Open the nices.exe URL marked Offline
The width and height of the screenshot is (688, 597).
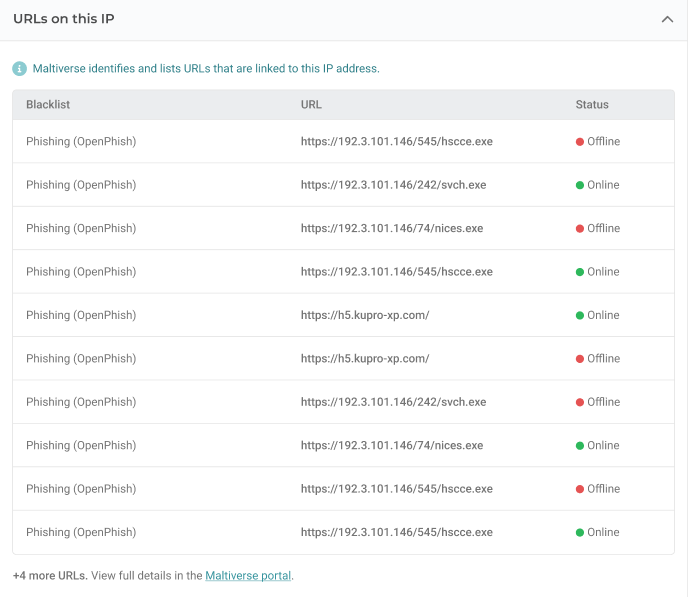click(x=391, y=228)
